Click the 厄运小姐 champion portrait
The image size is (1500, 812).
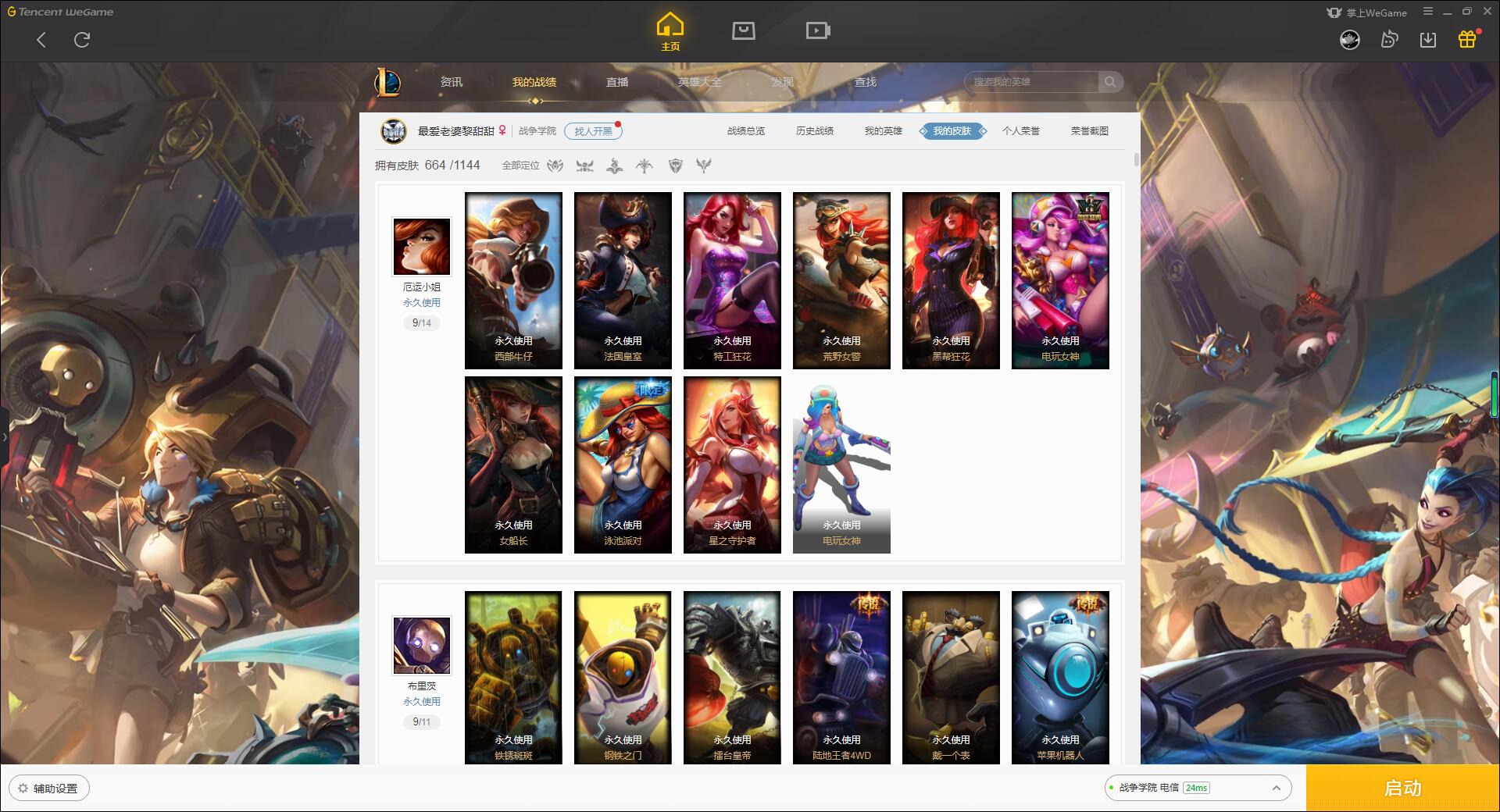tap(422, 247)
